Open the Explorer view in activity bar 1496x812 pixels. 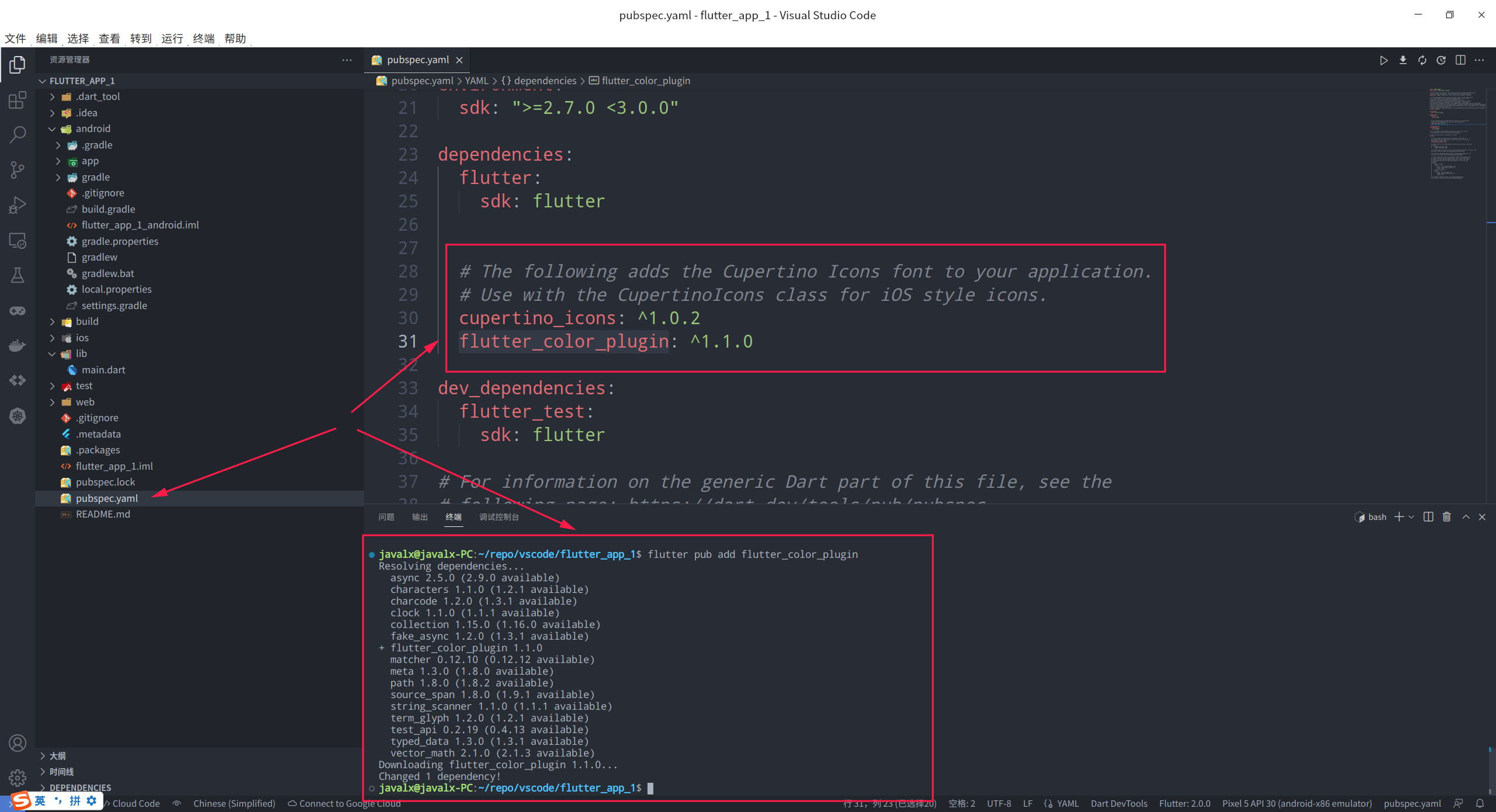(18, 64)
